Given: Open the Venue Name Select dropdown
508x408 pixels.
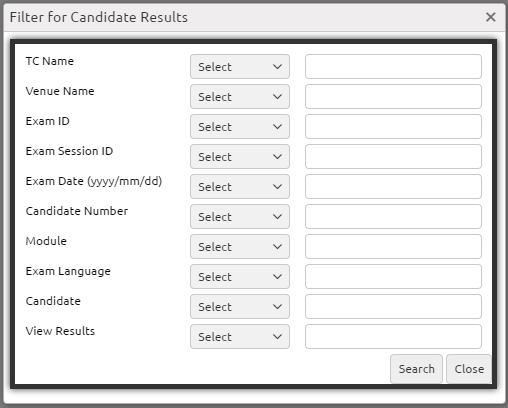Looking at the screenshot, I should (240, 97).
